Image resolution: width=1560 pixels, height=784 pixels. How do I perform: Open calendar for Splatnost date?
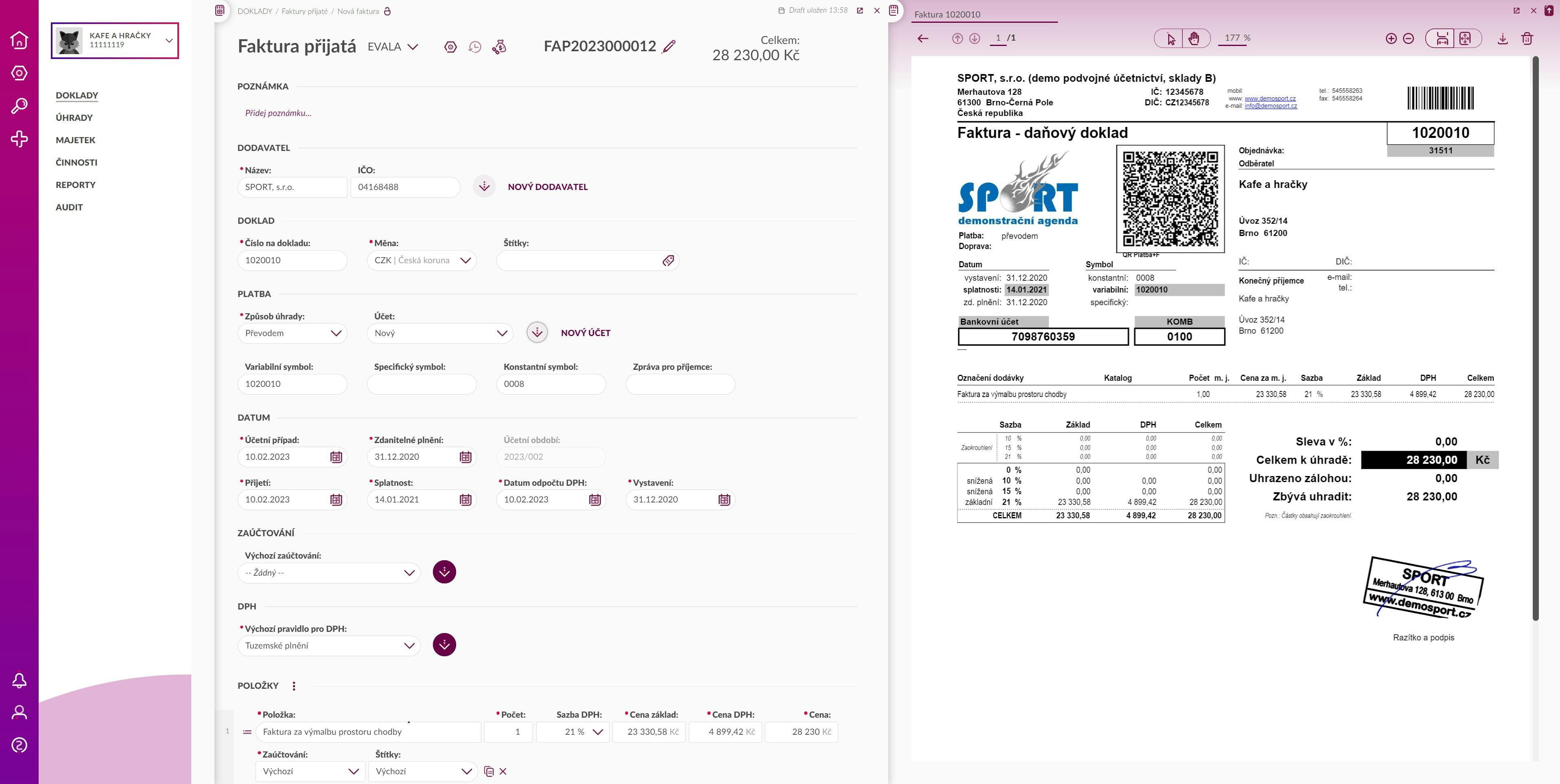465,500
